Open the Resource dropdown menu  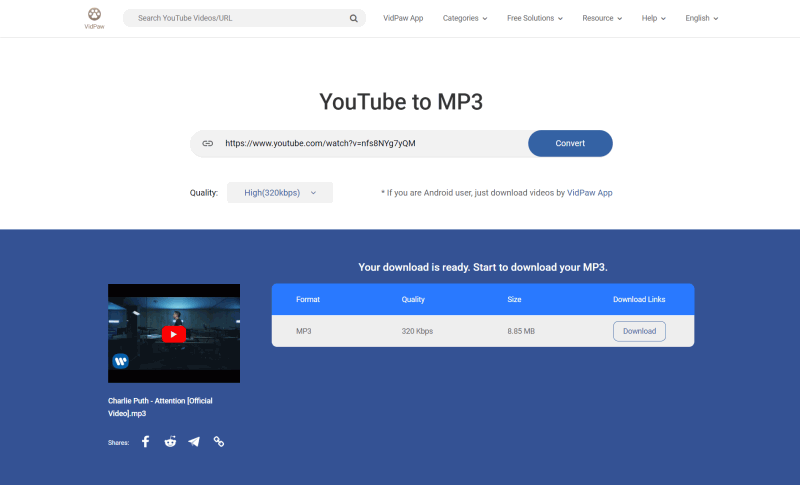pyautogui.click(x=602, y=18)
